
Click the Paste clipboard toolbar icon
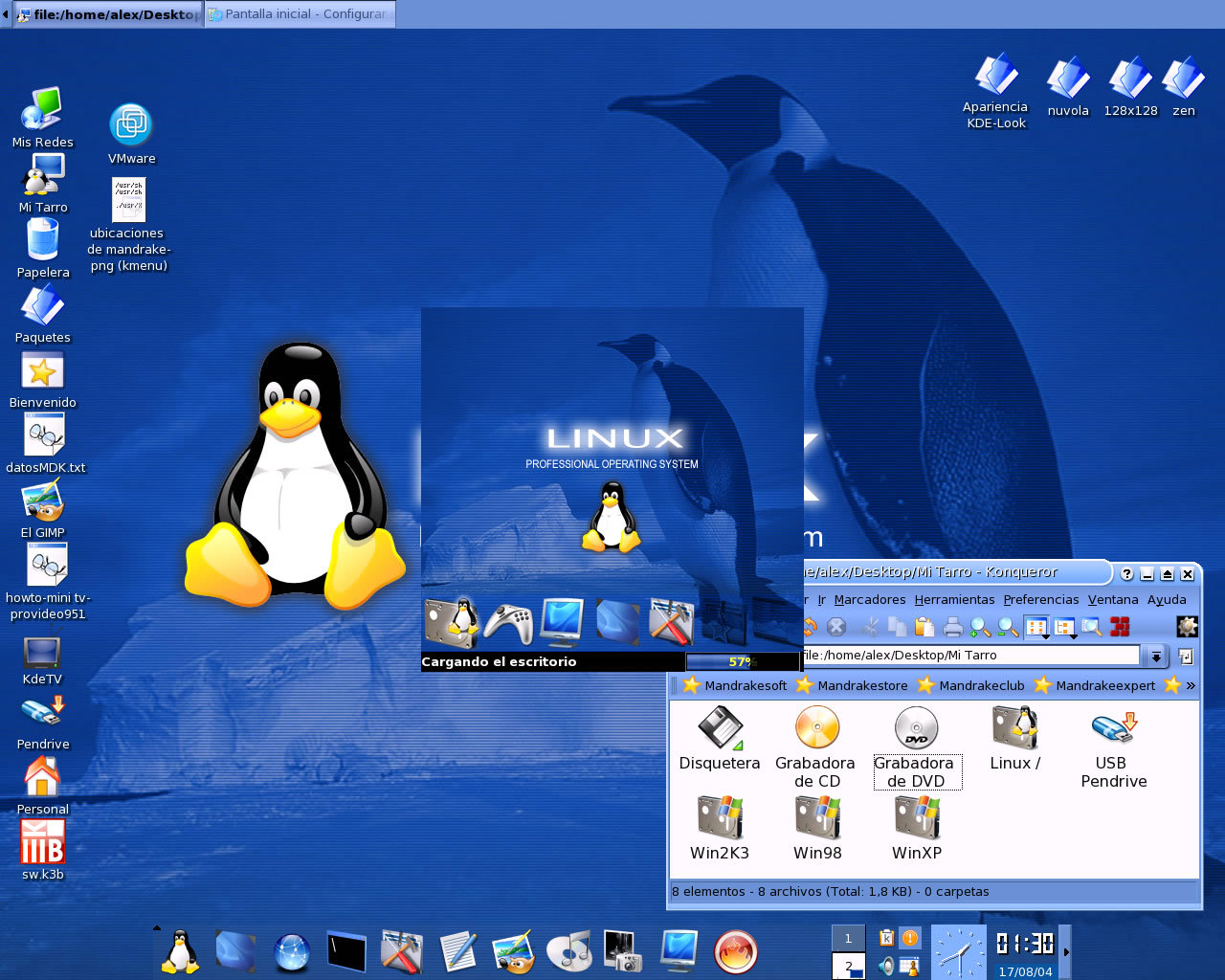[924, 627]
